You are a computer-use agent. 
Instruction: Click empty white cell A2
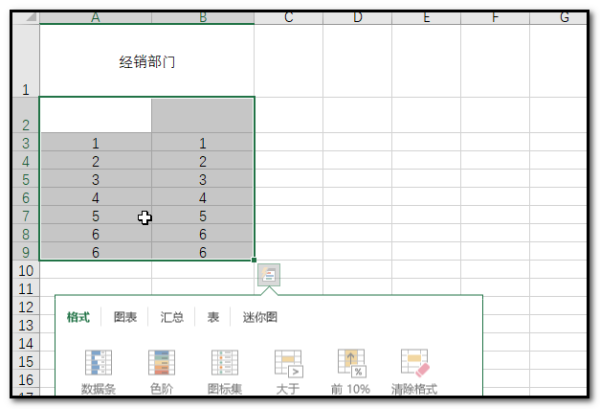96,115
